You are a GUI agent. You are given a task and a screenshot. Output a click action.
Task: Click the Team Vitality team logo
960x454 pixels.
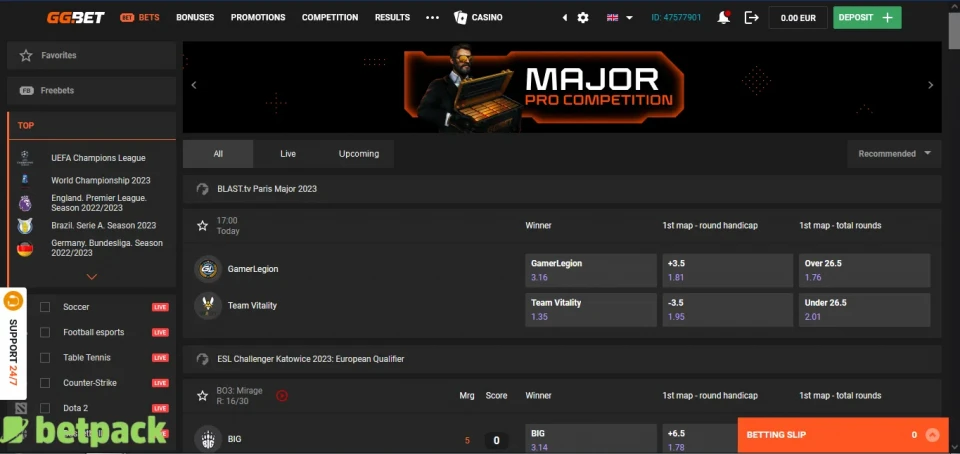point(208,305)
